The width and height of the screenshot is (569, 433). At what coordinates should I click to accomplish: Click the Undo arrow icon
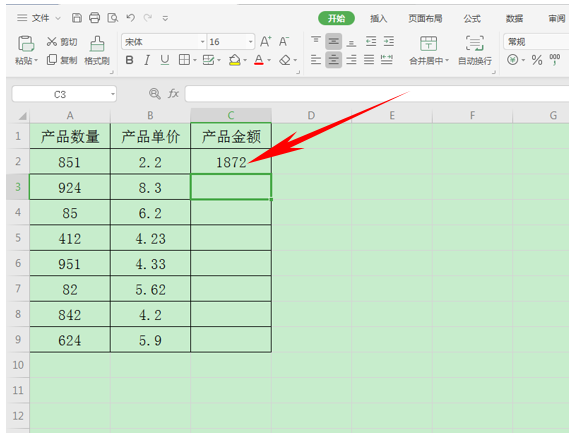click(130, 18)
